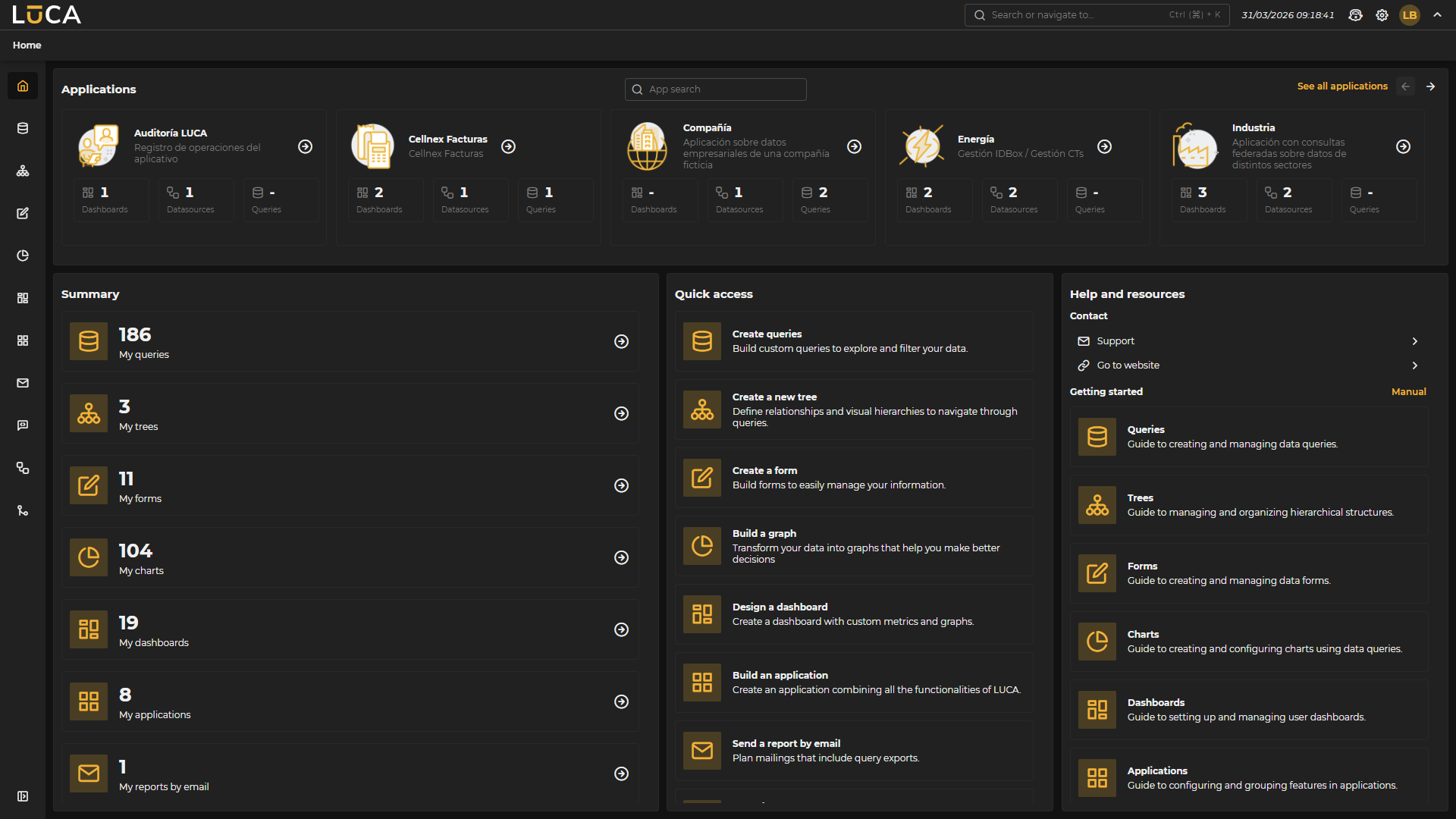Expand the Go to website chevron

(1414, 366)
